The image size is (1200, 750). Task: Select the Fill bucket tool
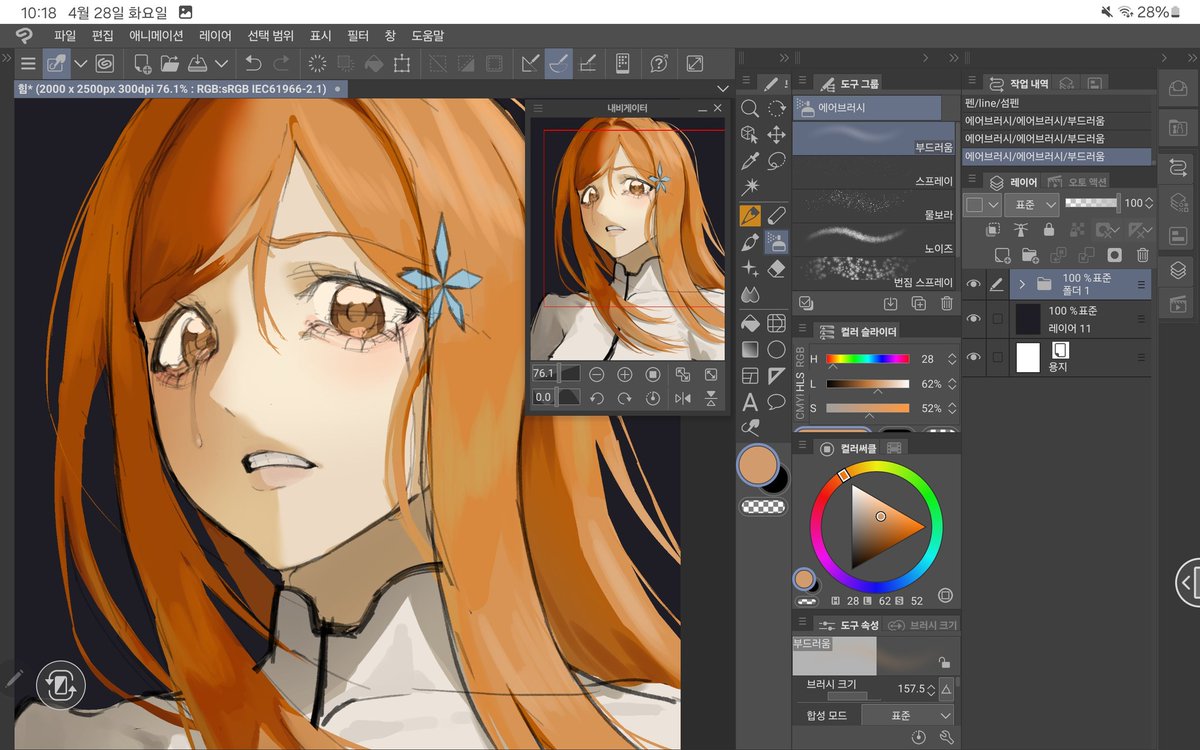click(749, 323)
